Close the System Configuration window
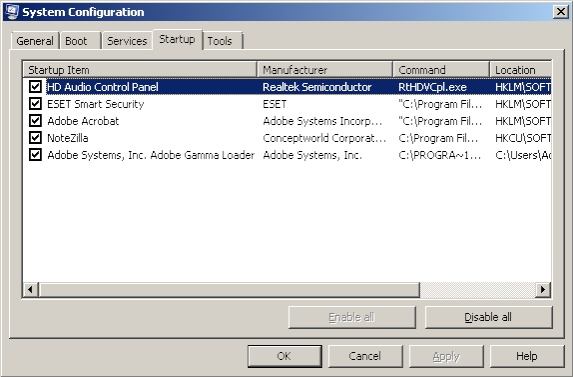This screenshot has width=573, height=377. click(560, 12)
